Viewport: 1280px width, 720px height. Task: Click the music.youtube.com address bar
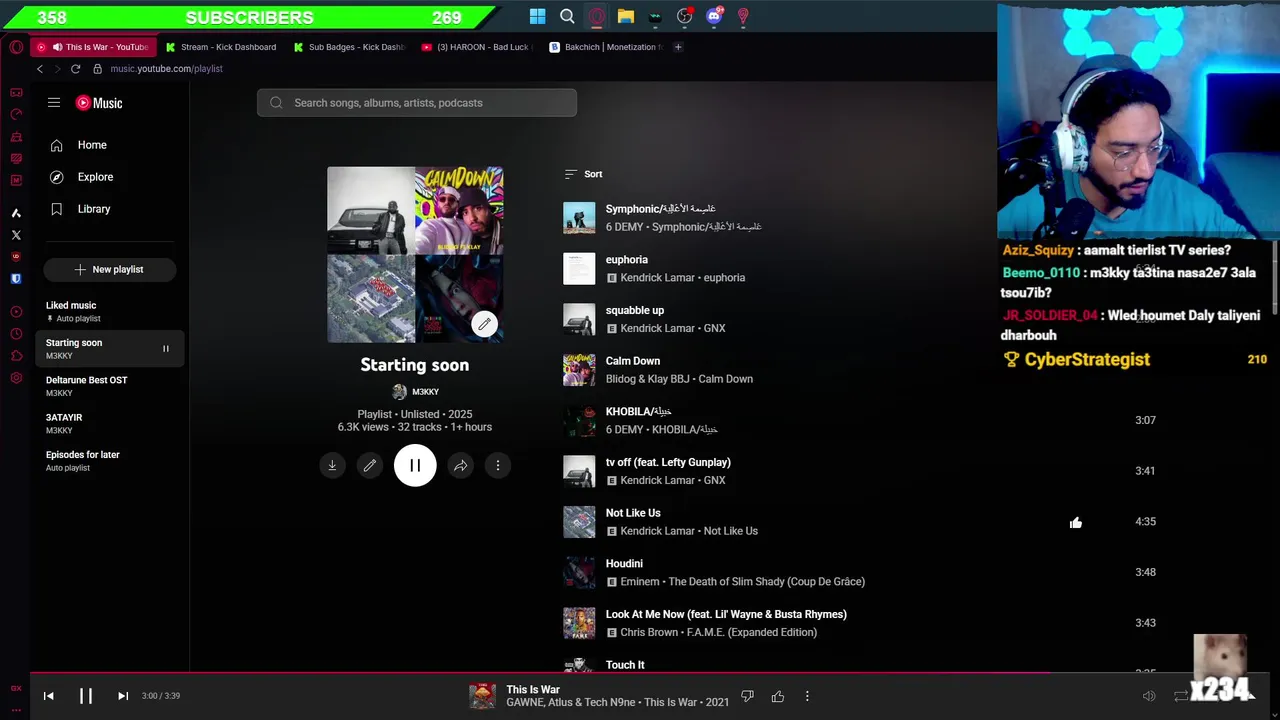coord(166,69)
